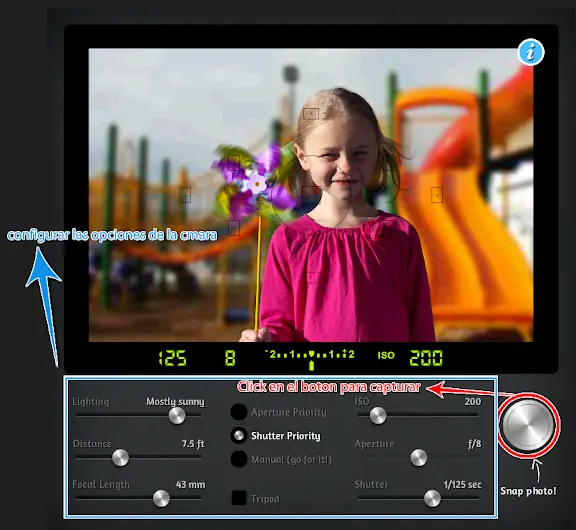
Task: Click the top autofocus point on girl's hair
Action: pyautogui.click(x=311, y=114)
